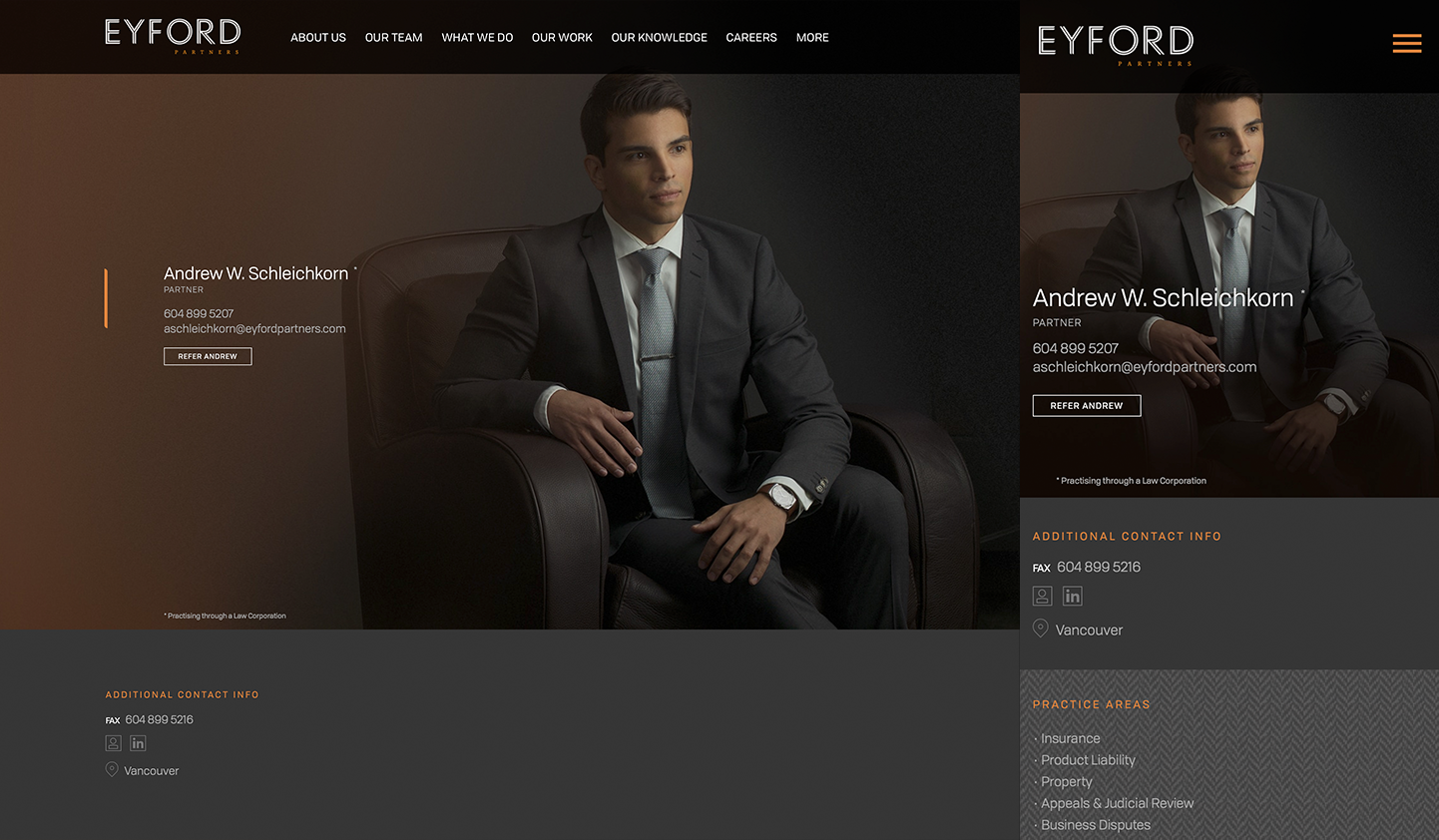Open the Our Knowledge menu

[x=659, y=38]
